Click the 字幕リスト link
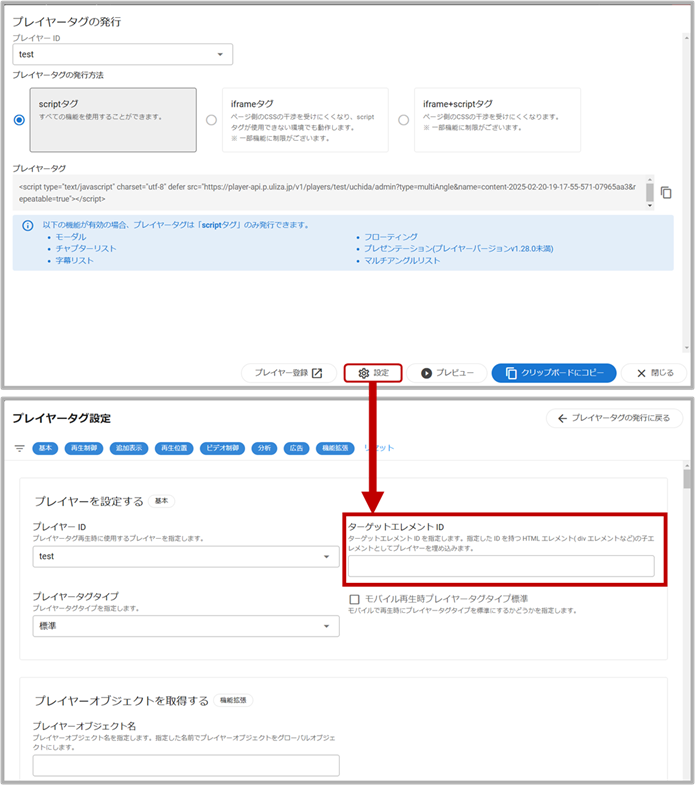Image resolution: width=695 pixels, height=785 pixels. pyautogui.click(x=75, y=261)
